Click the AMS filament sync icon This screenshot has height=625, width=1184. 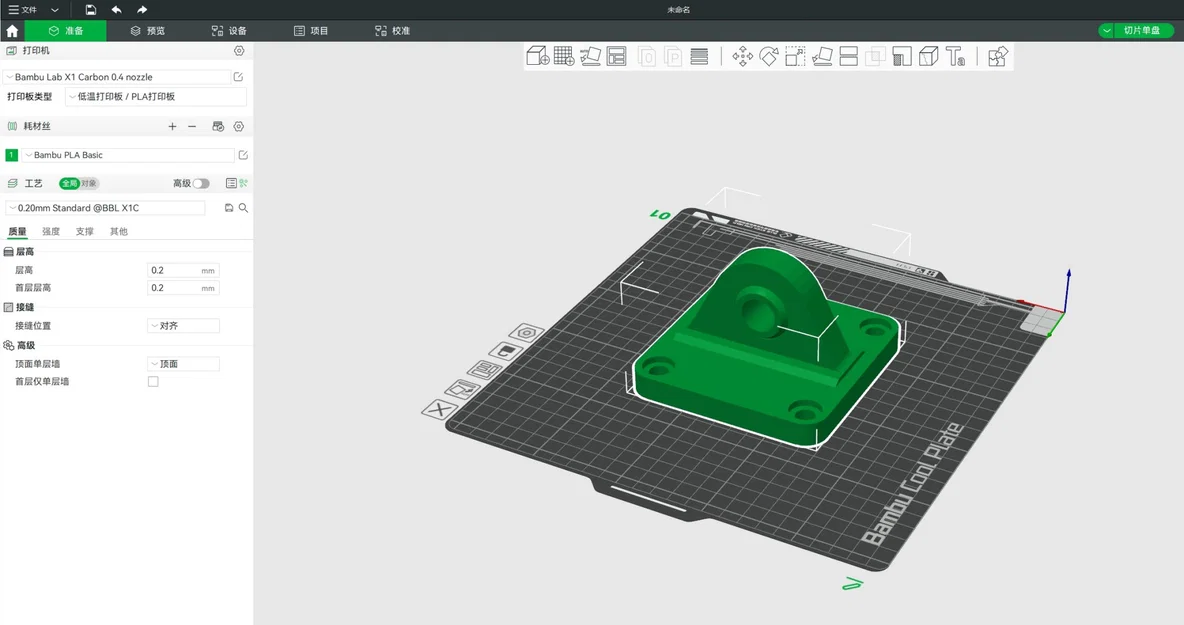tap(218, 126)
